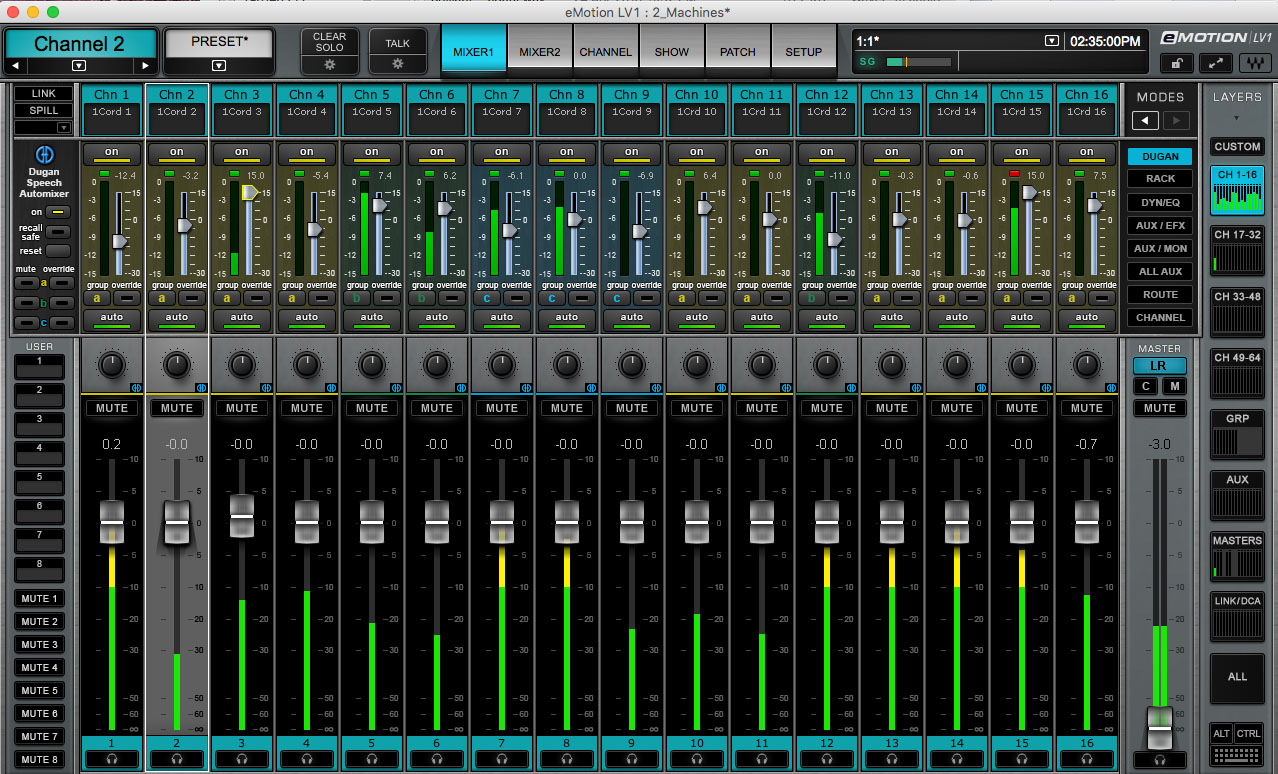Viewport: 1278px width, 774px height.
Task: Open the scene 1:1 dropdown arrow
Action: tap(1051, 41)
